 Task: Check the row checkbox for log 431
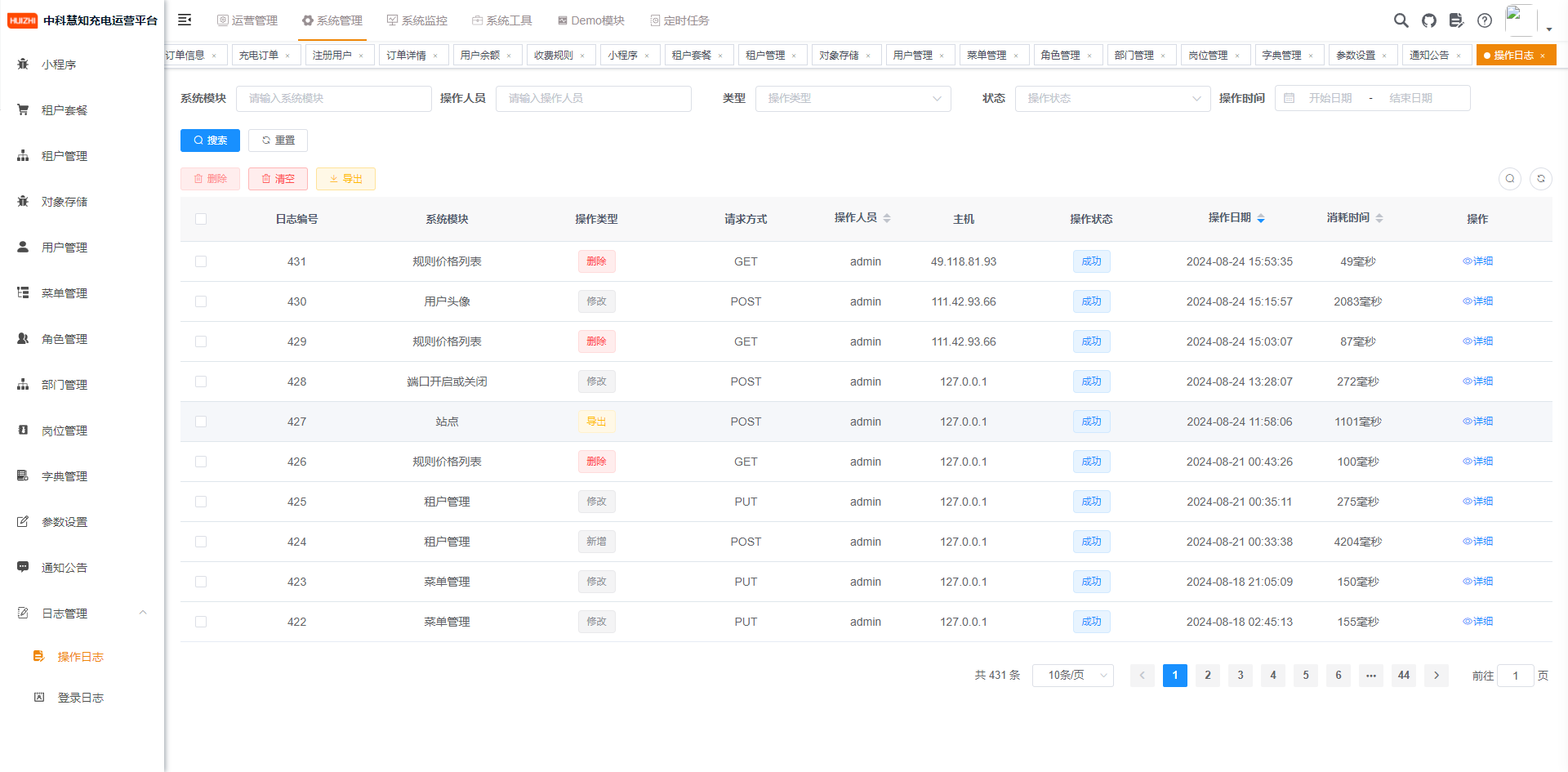point(201,261)
